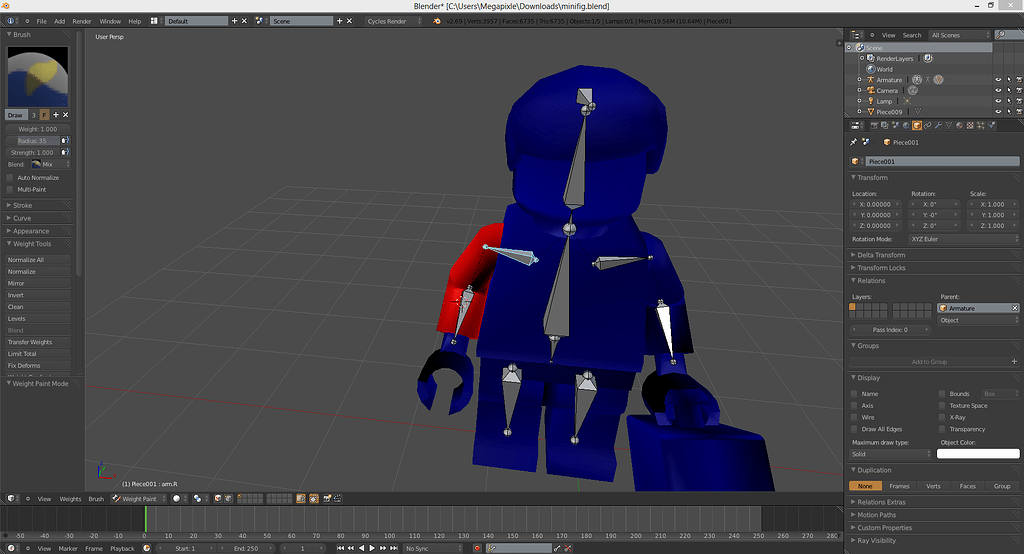Screen dimensions: 1024x554
Task: Open the Material properties sphere tab
Action: [959, 125]
